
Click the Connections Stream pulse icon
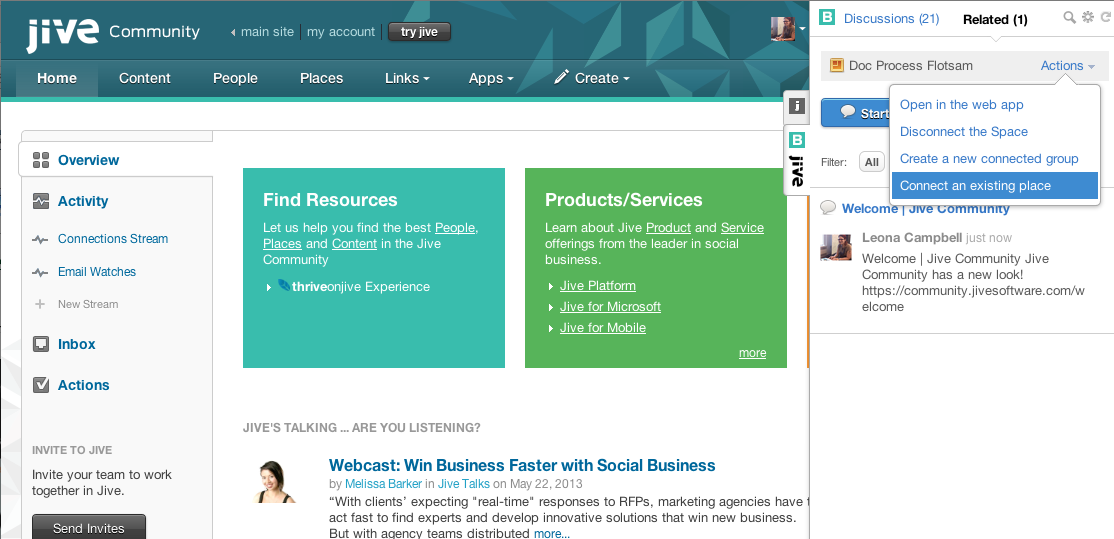point(40,239)
